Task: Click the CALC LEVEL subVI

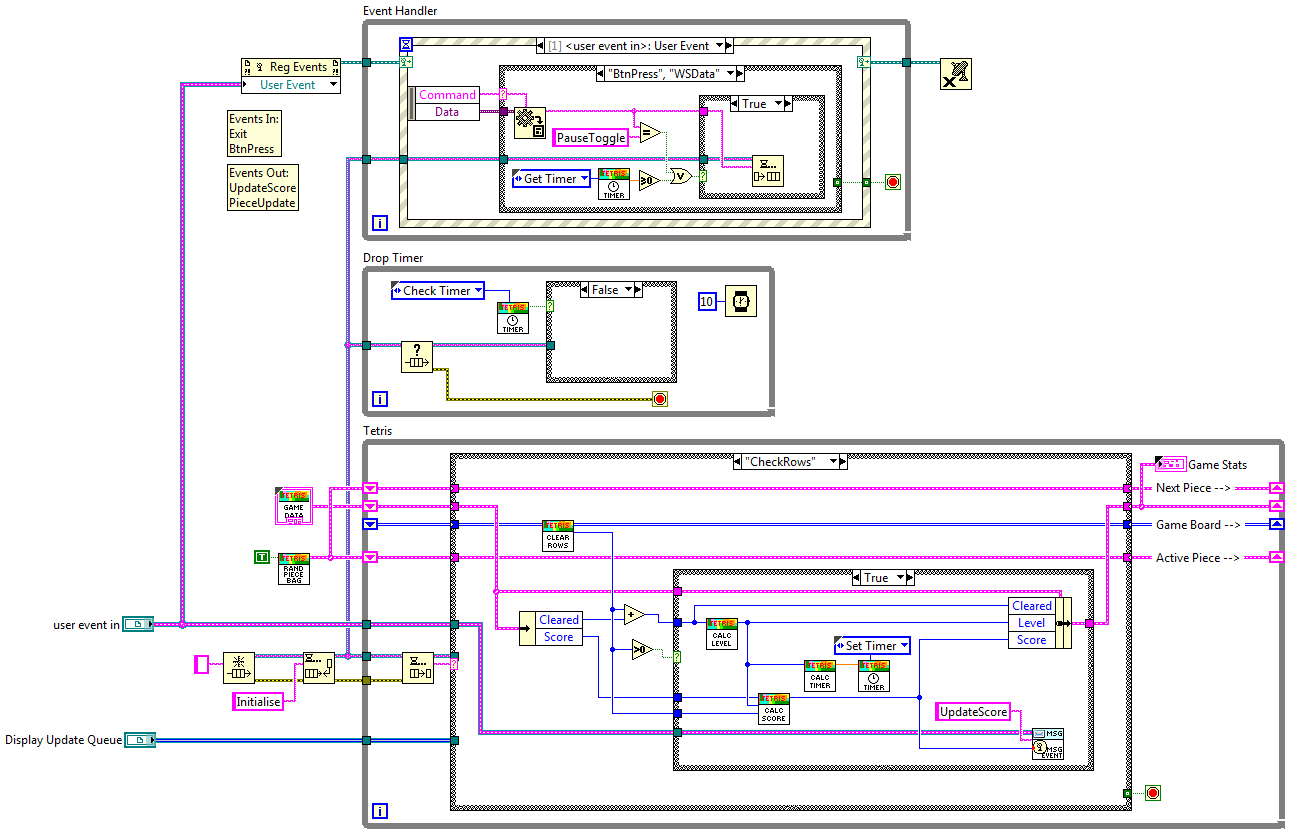Action: click(722, 633)
